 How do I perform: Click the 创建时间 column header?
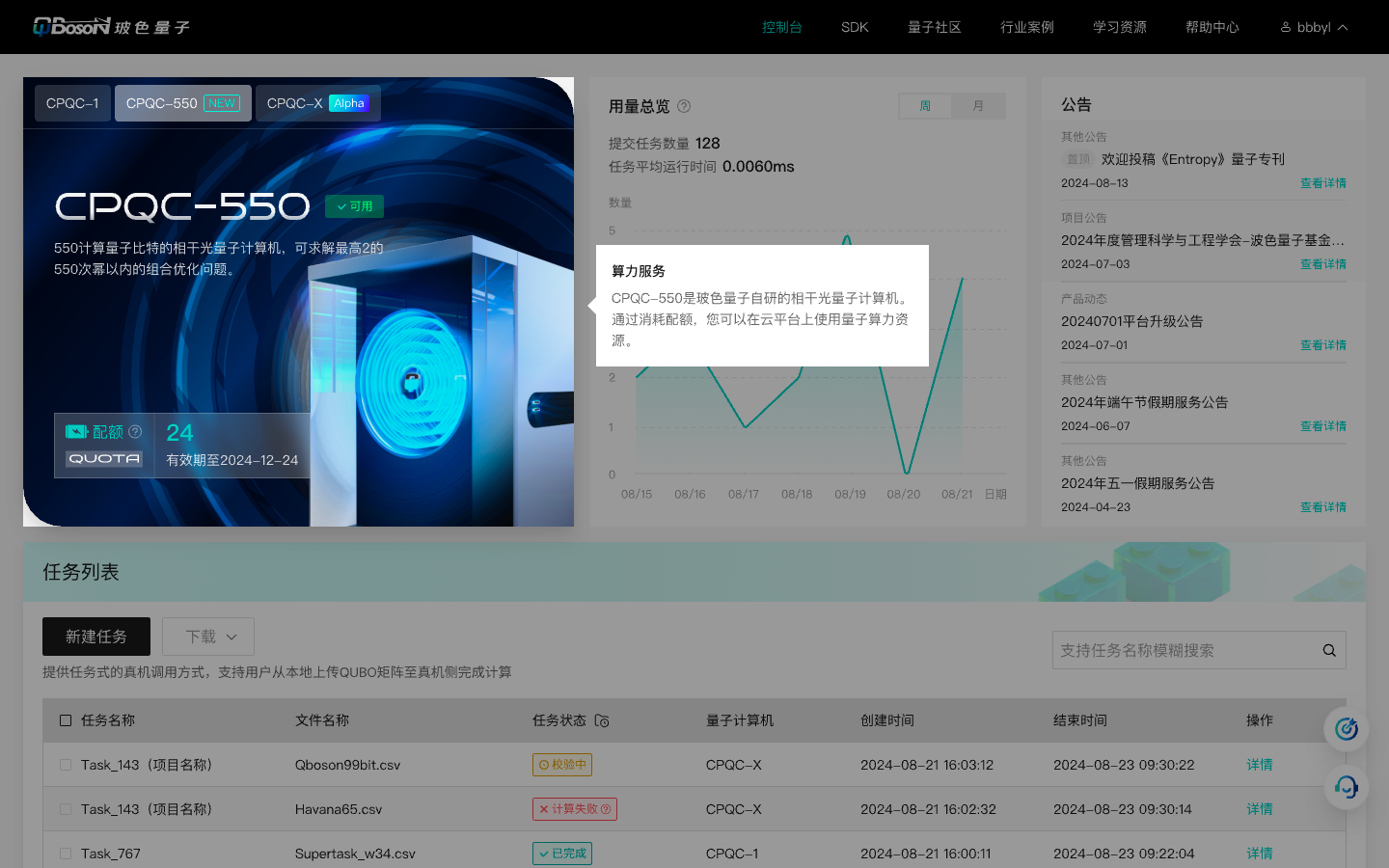pyautogui.click(x=887, y=720)
